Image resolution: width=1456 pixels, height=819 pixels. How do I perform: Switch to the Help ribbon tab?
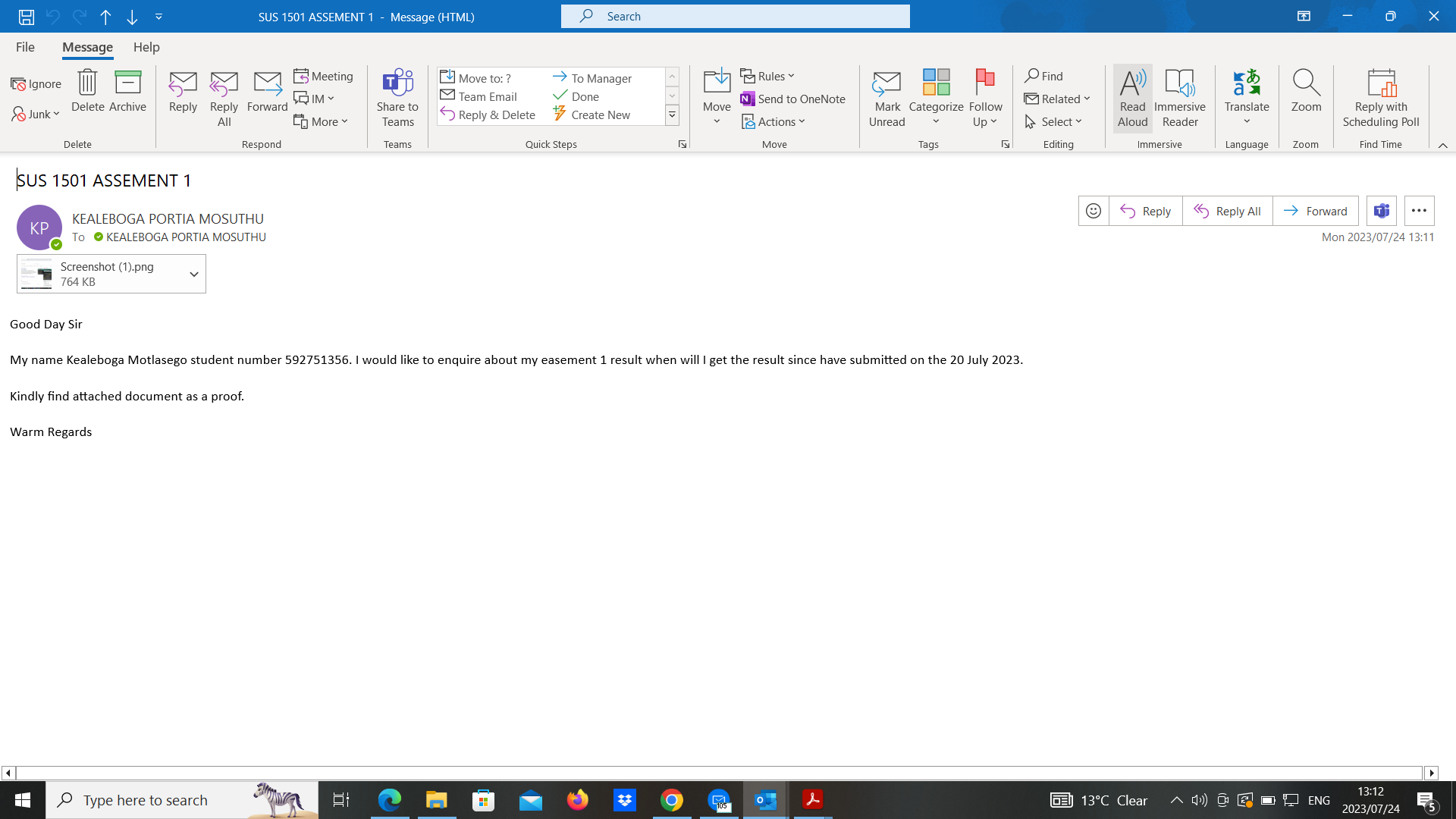146,47
